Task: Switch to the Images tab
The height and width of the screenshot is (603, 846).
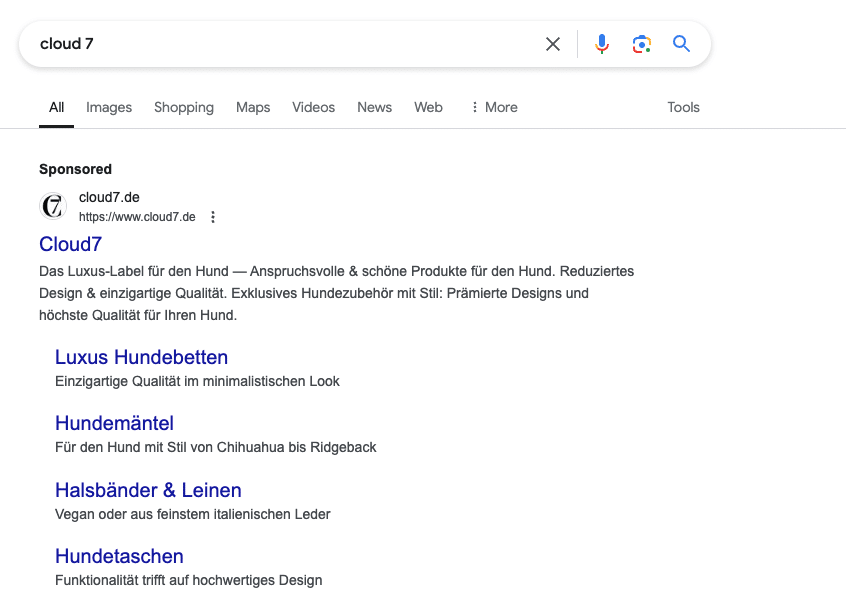Action: (109, 107)
